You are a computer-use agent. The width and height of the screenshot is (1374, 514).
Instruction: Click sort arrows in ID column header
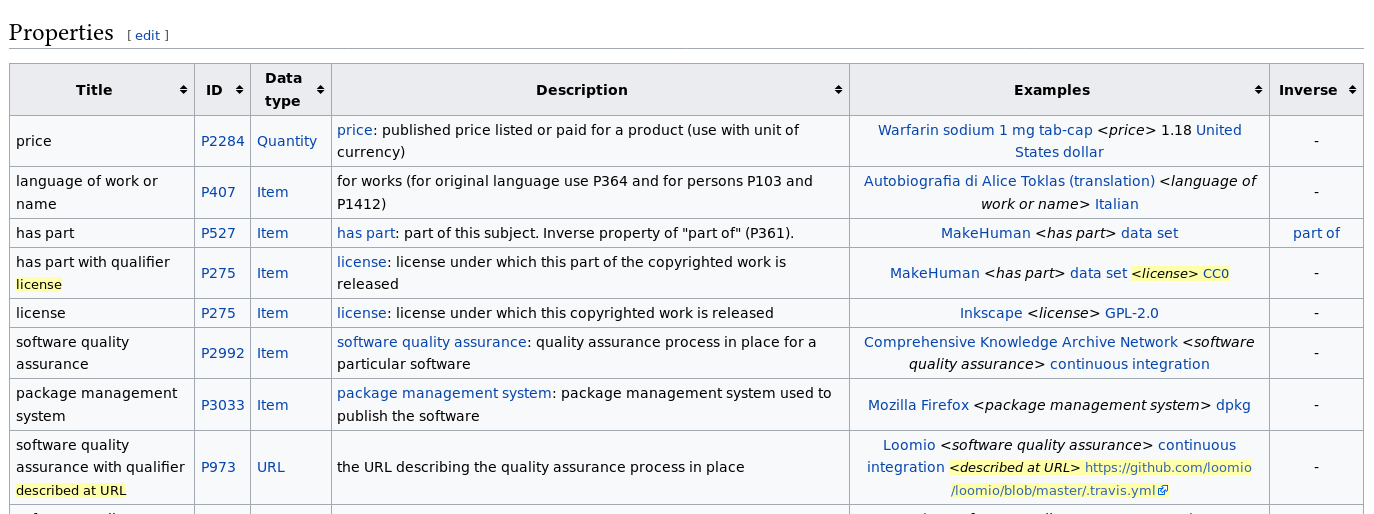[240, 90]
